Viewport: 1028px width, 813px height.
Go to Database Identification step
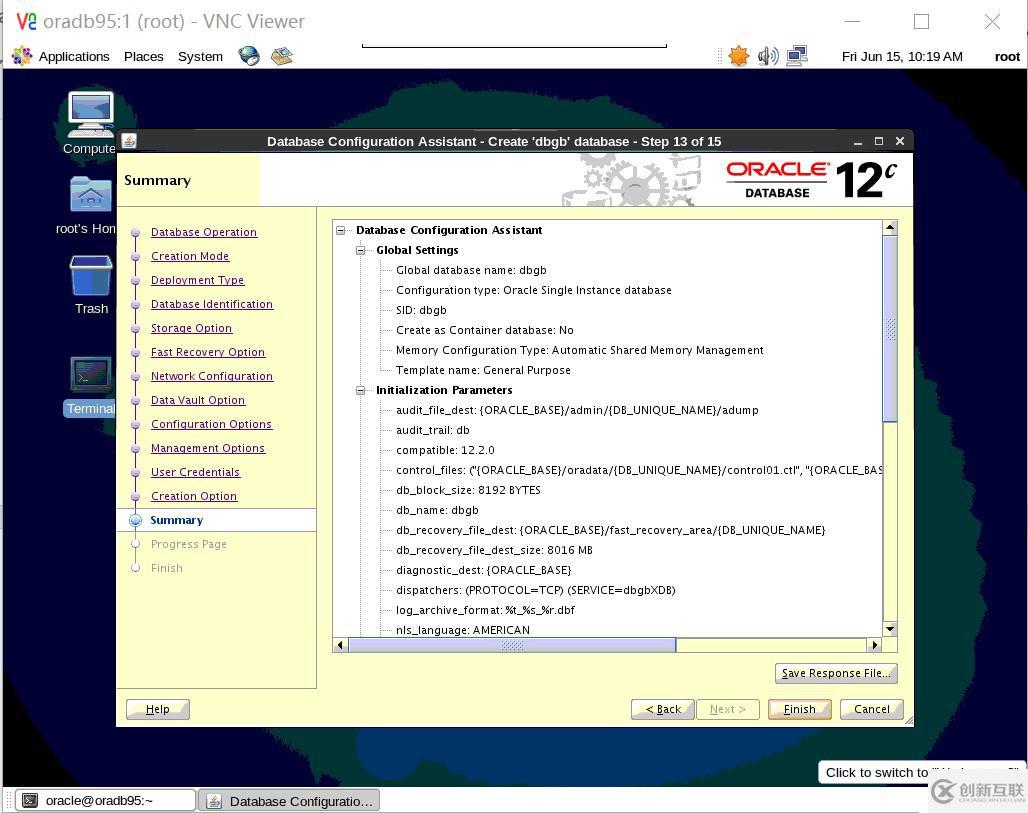click(x=212, y=304)
